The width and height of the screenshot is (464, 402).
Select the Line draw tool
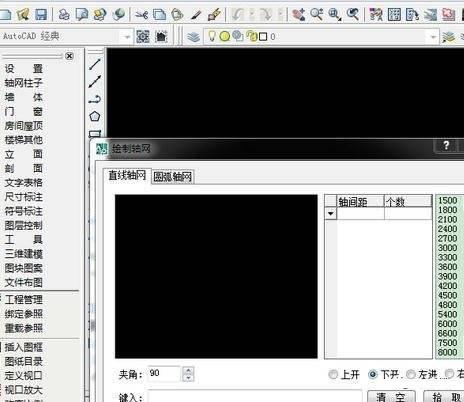pos(95,64)
